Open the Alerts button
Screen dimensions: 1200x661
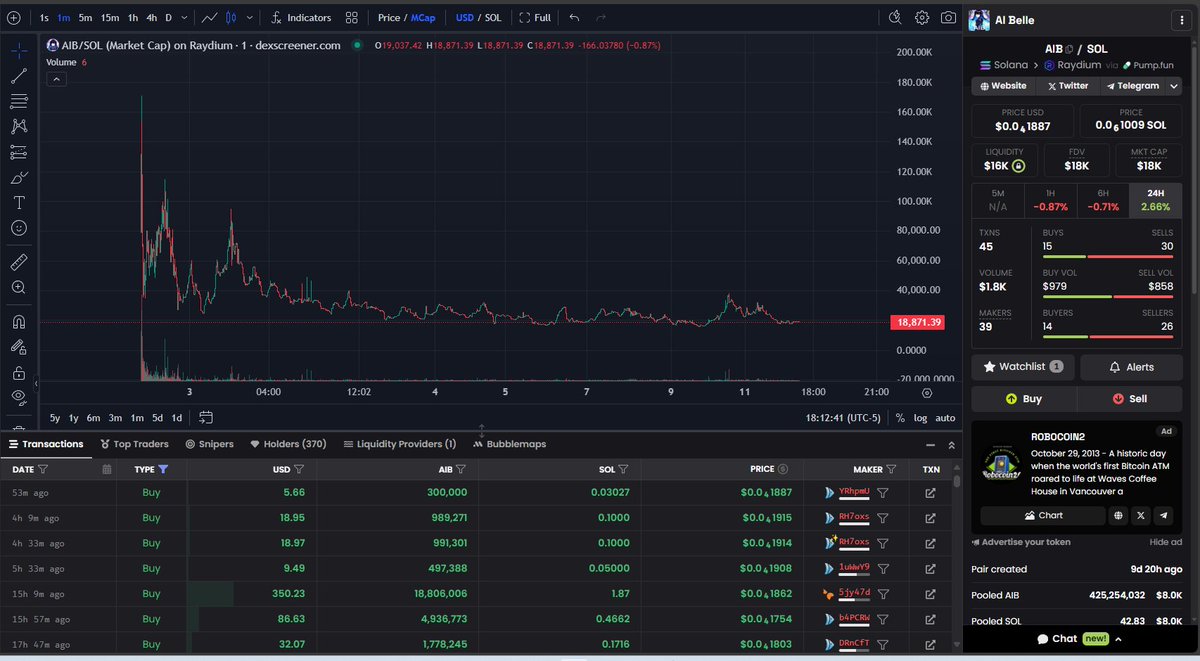1131,367
